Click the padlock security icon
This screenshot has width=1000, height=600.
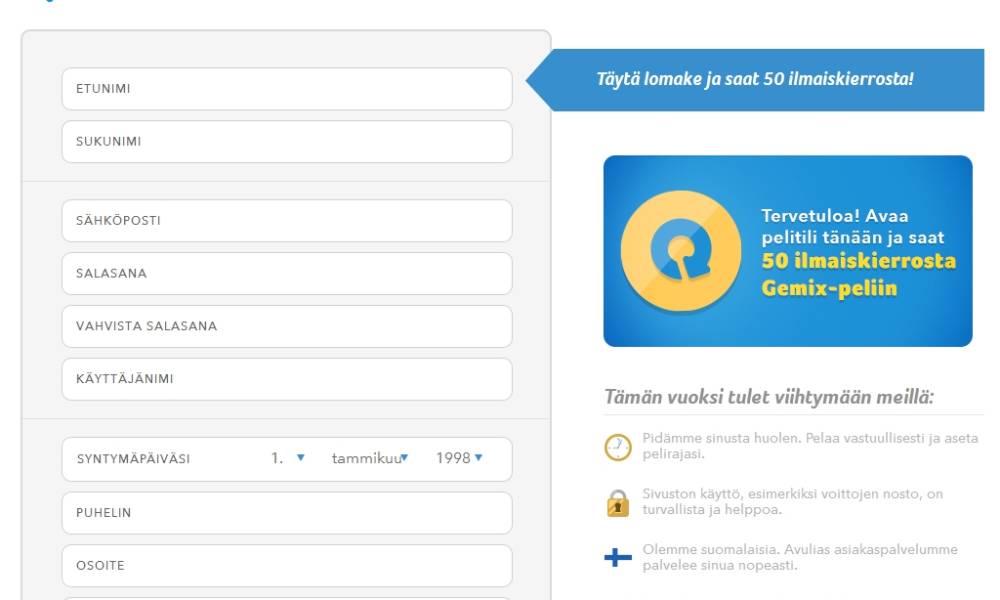click(618, 503)
